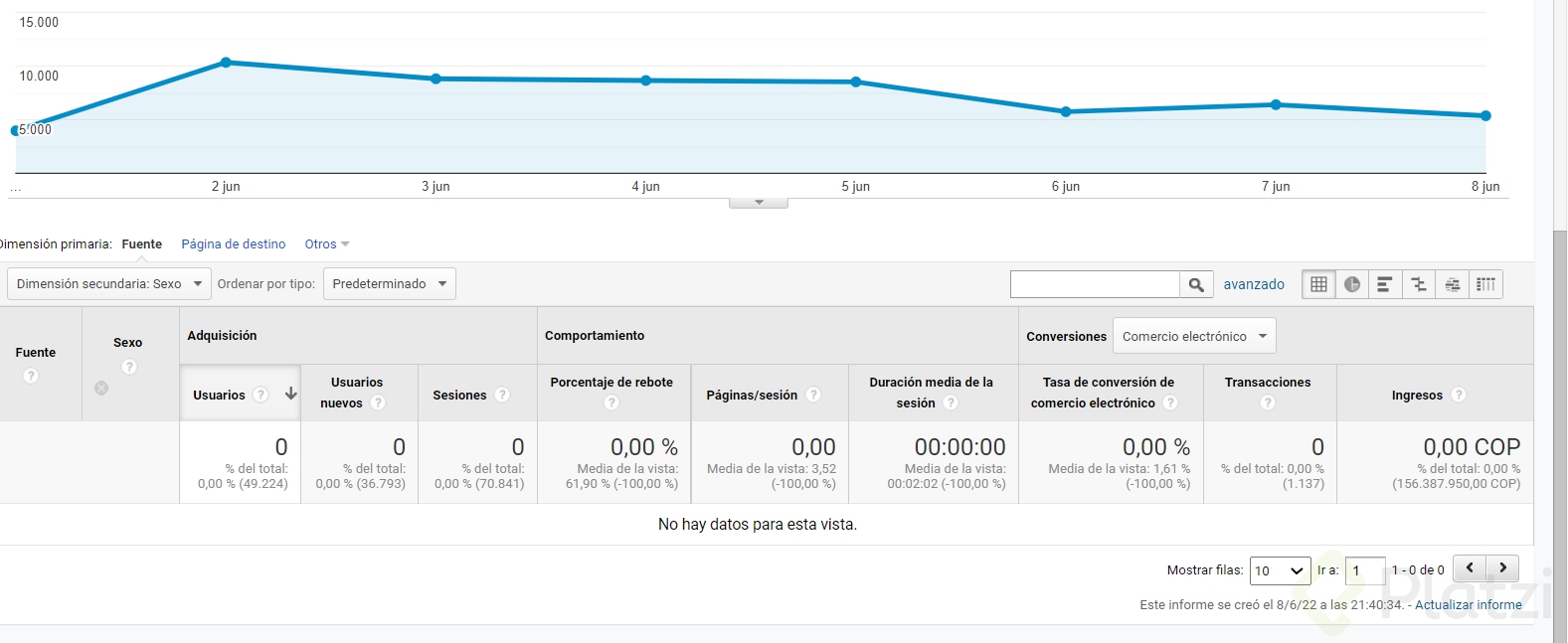Open help for Usuarios metric
The width and height of the screenshot is (1568, 643).
pyautogui.click(x=261, y=395)
